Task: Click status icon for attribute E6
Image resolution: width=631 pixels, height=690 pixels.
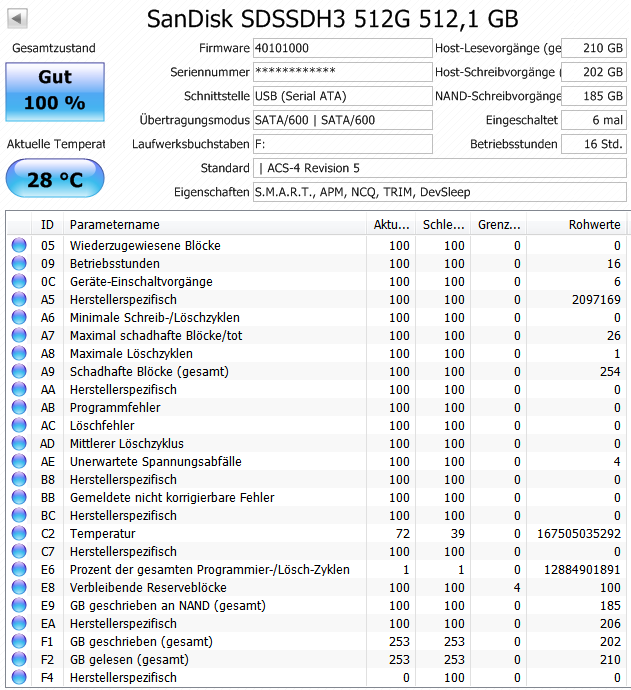Action: [19, 569]
